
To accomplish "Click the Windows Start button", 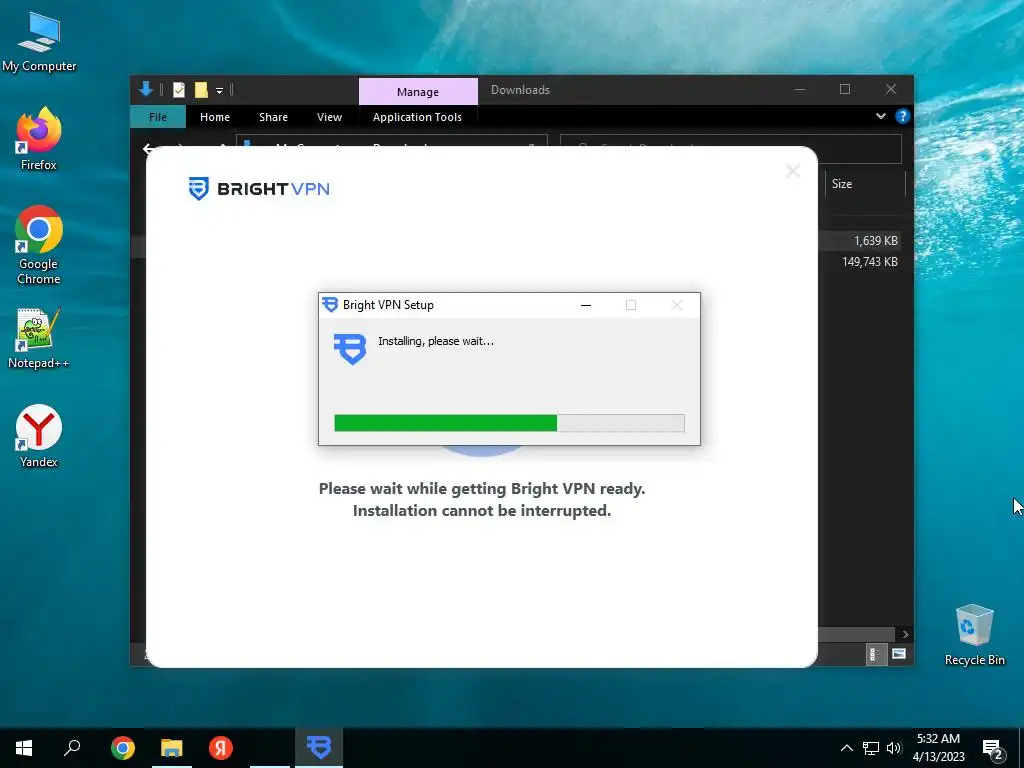I will 24,748.
